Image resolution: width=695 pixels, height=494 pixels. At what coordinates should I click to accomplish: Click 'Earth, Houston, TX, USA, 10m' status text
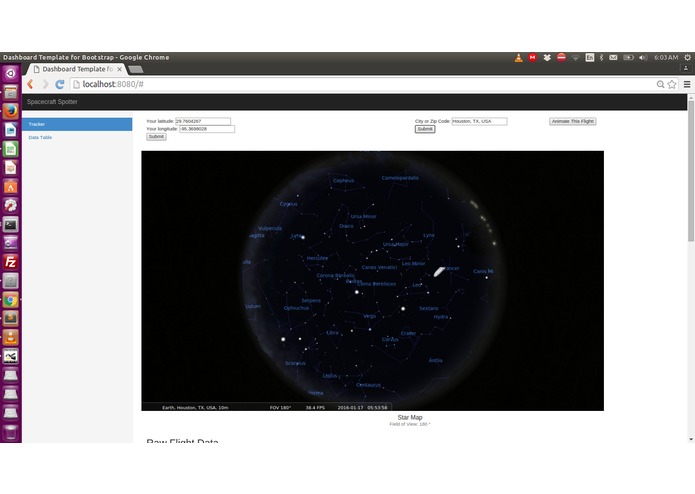(195, 408)
